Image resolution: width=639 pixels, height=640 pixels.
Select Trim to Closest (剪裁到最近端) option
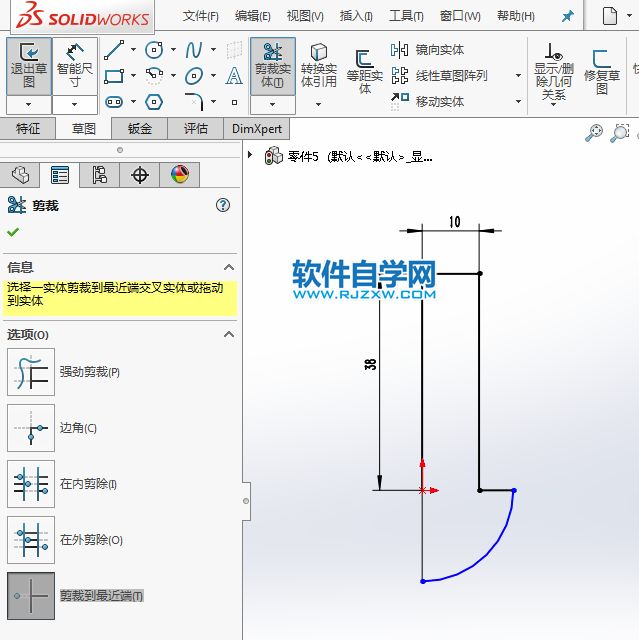[x=31, y=596]
